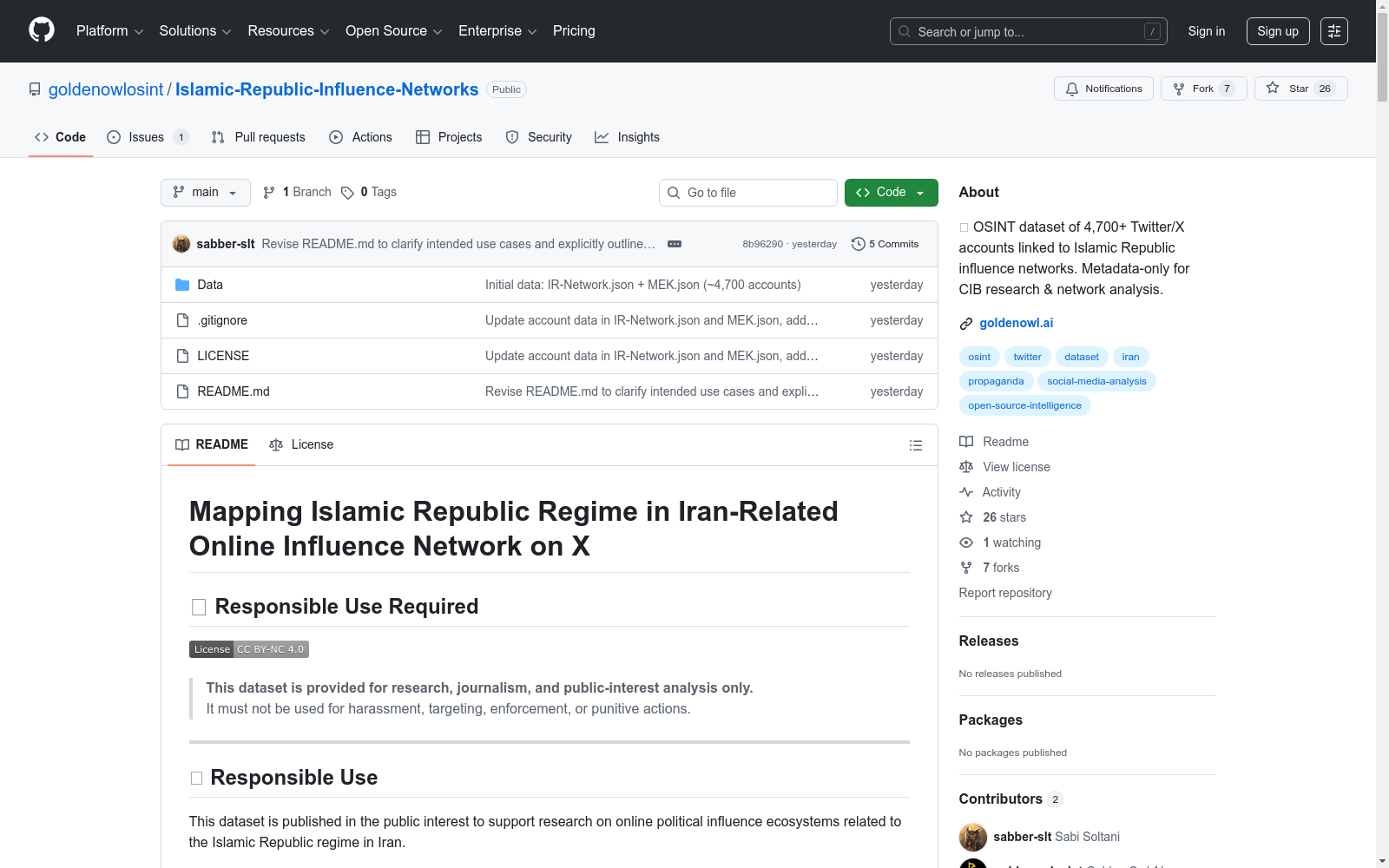
Task: Open the Insights tab
Action: pyautogui.click(x=627, y=137)
